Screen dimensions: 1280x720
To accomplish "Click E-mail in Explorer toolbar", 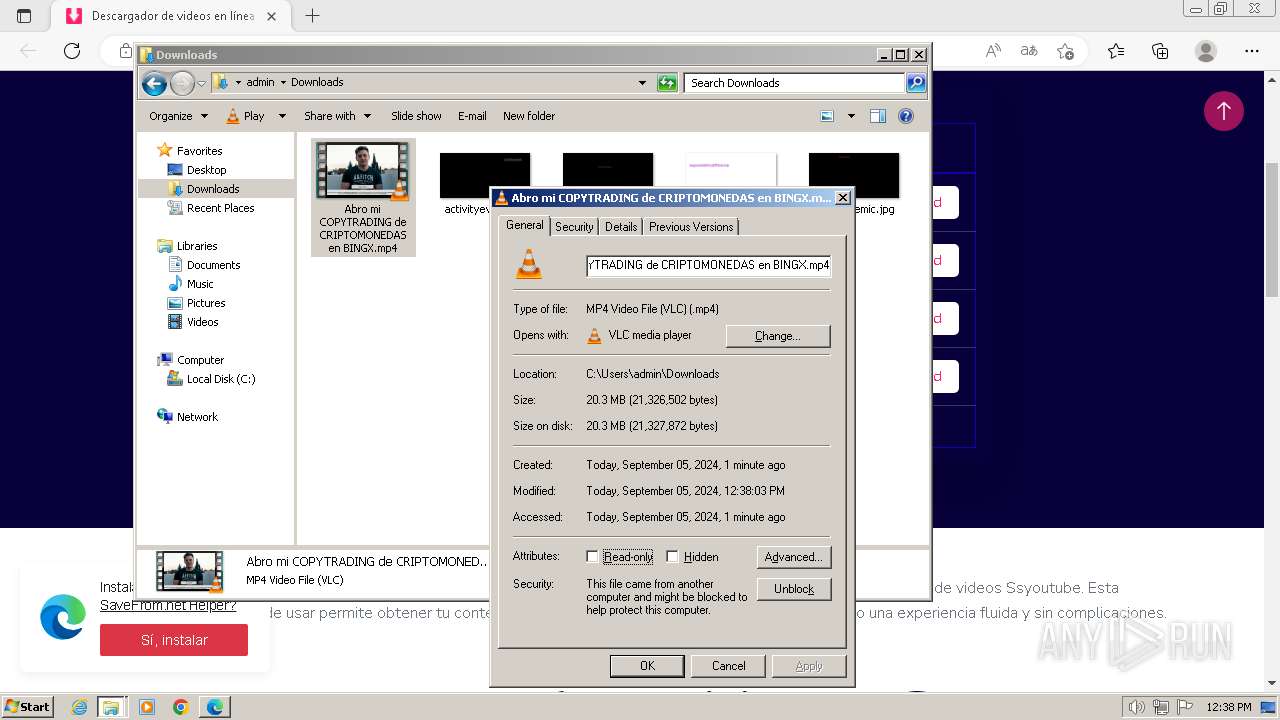I will (x=472, y=116).
